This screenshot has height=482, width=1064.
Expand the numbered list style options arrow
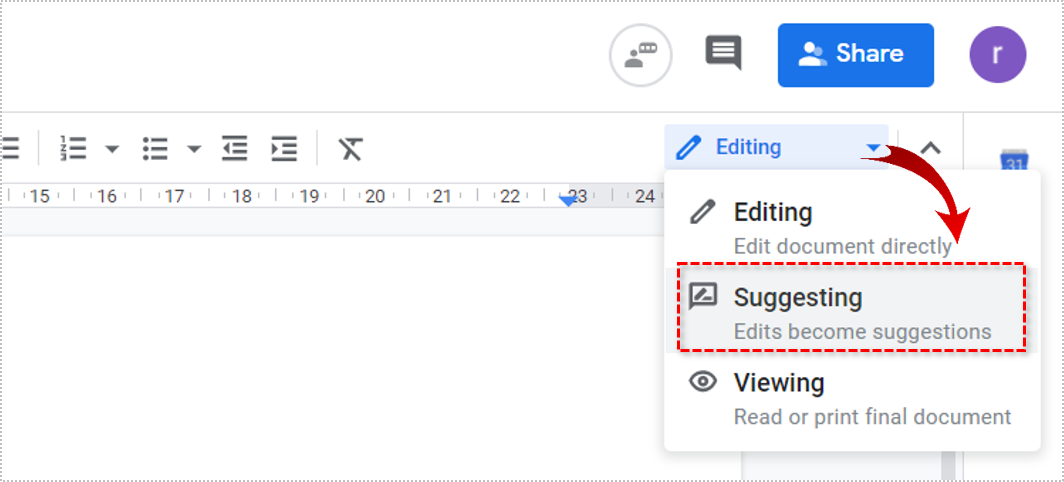click(112, 150)
